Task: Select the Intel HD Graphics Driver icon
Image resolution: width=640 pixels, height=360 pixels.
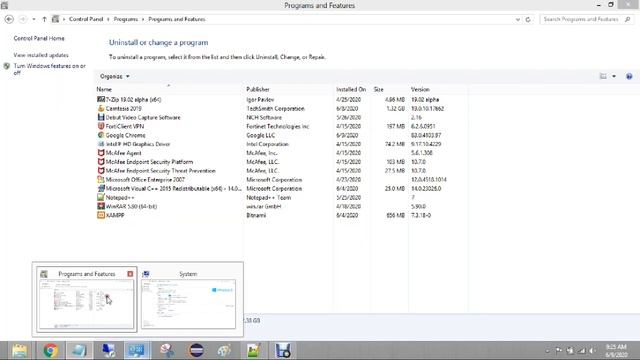Action: coord(101,144)
